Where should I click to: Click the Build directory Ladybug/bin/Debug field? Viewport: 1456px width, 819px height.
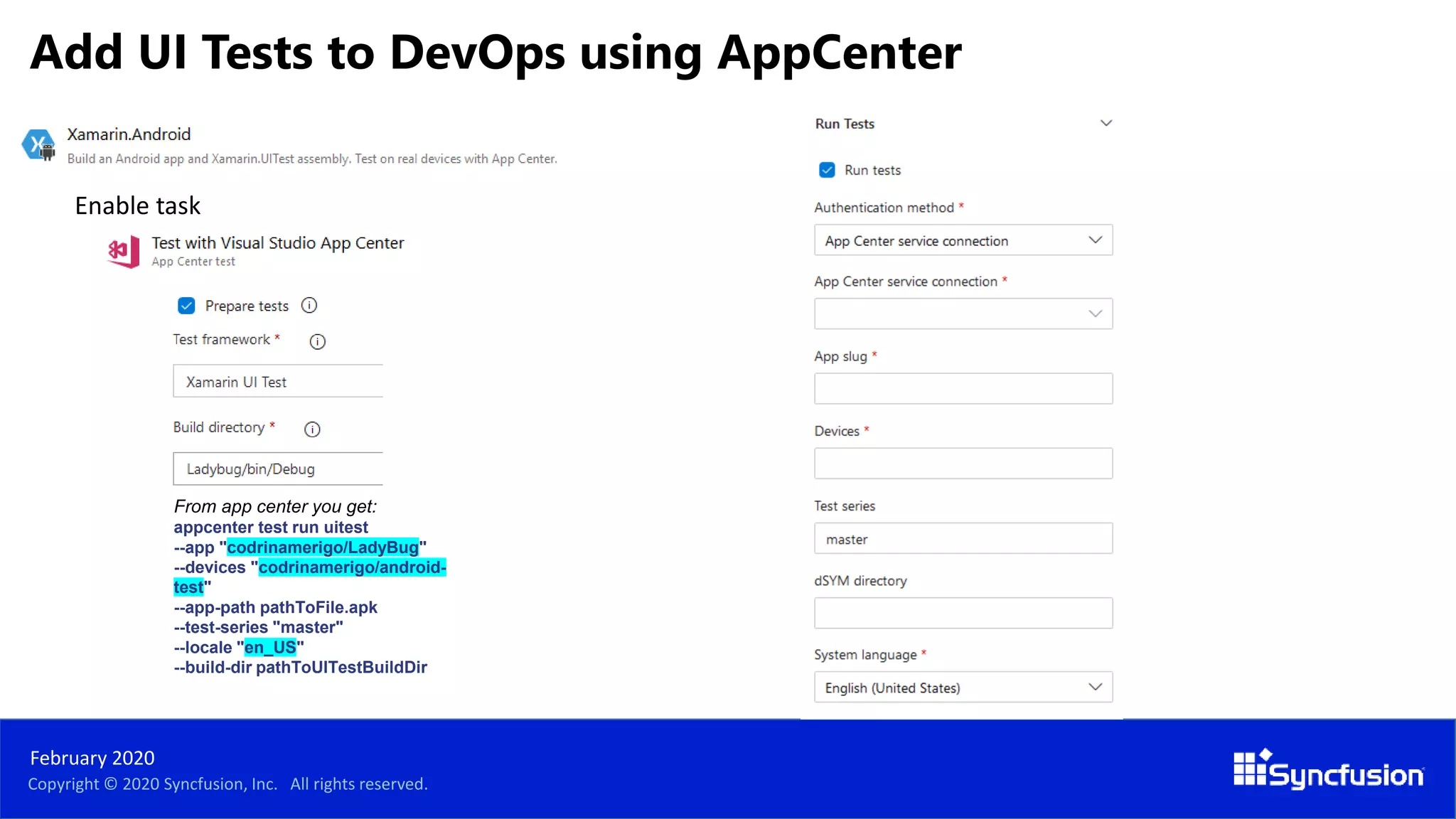[x=278, y=469]
